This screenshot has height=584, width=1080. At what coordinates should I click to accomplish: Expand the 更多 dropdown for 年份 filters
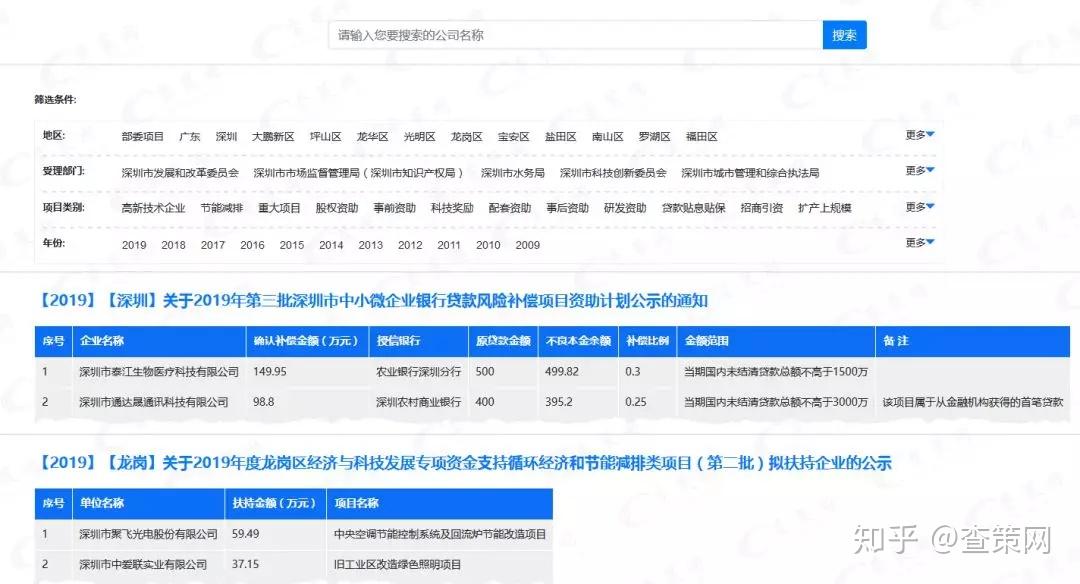(x=919, y=243)
